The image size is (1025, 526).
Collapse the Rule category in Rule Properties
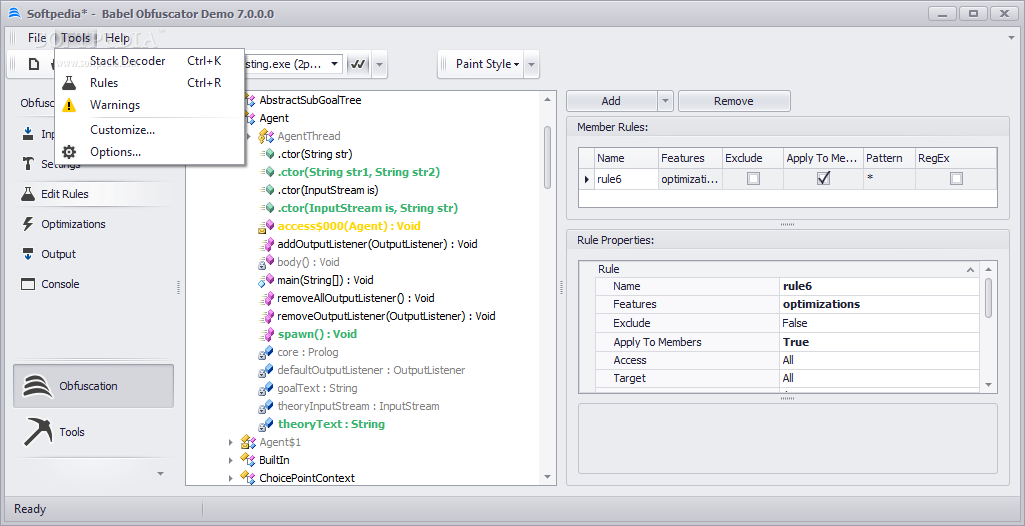point(970,269)
